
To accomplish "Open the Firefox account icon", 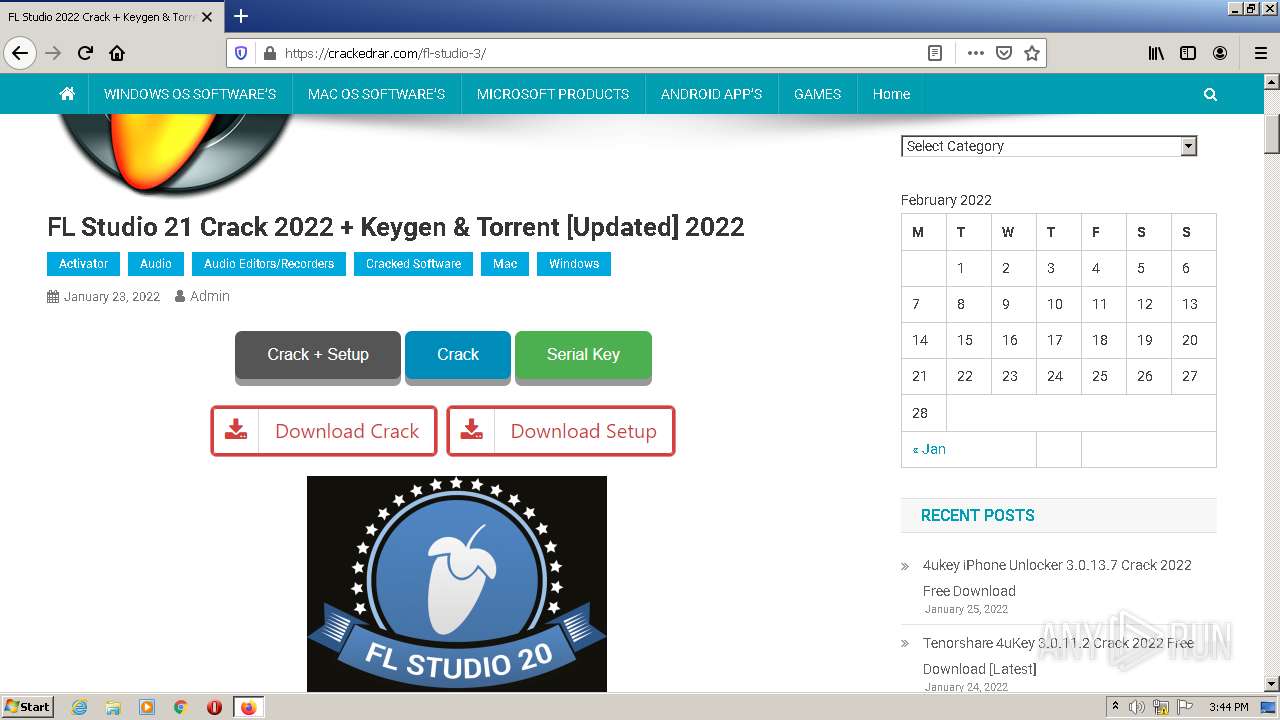I will 1220,53.
